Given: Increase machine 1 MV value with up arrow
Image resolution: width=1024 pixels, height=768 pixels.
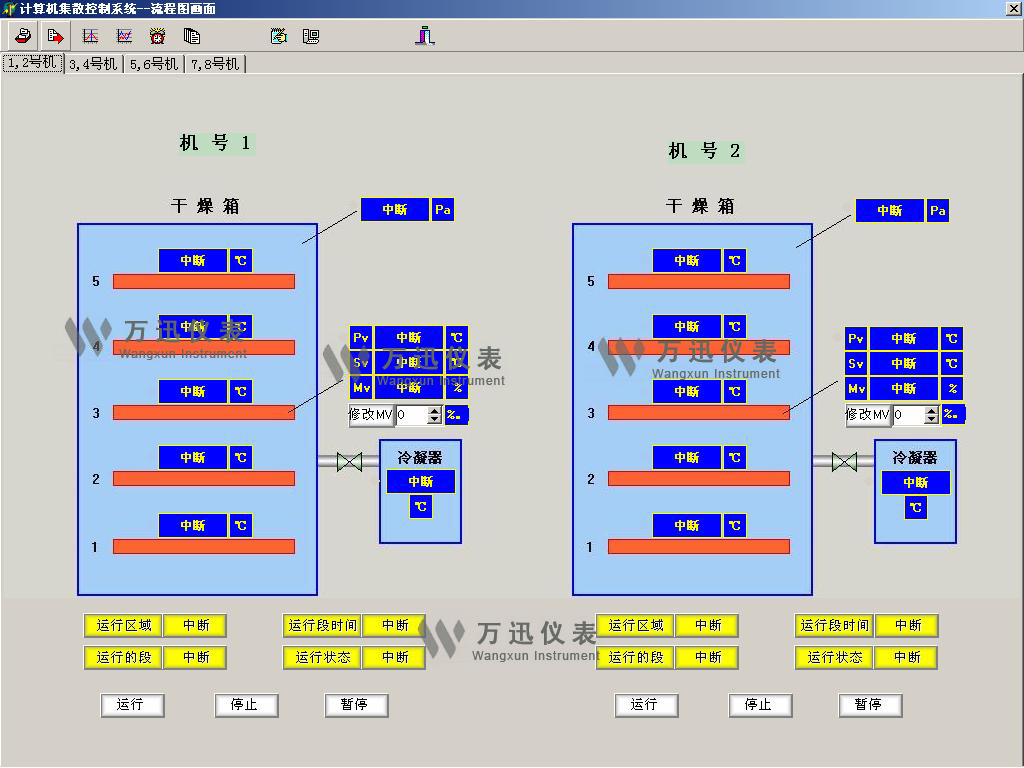Looking at the screenshot, I should [434, 410].
